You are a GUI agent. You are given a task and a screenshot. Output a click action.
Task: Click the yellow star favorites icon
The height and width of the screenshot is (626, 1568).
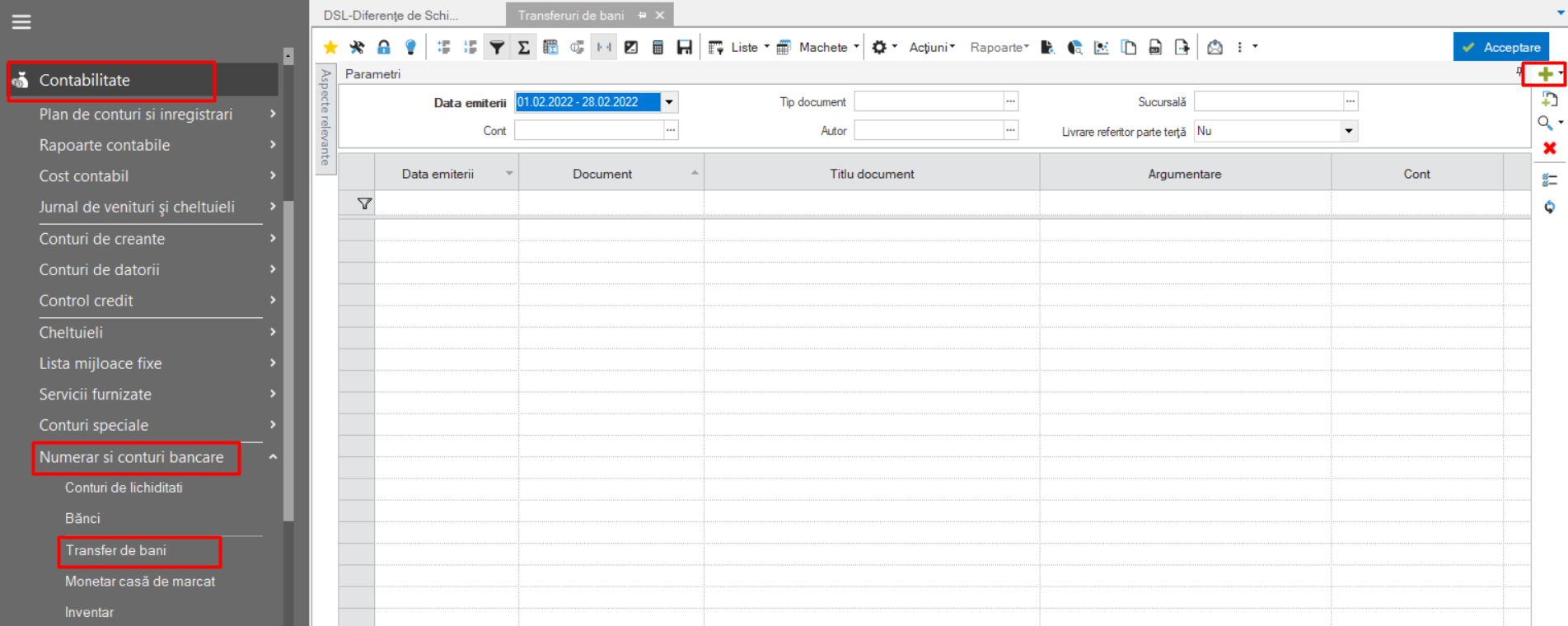tap(330, 47)
